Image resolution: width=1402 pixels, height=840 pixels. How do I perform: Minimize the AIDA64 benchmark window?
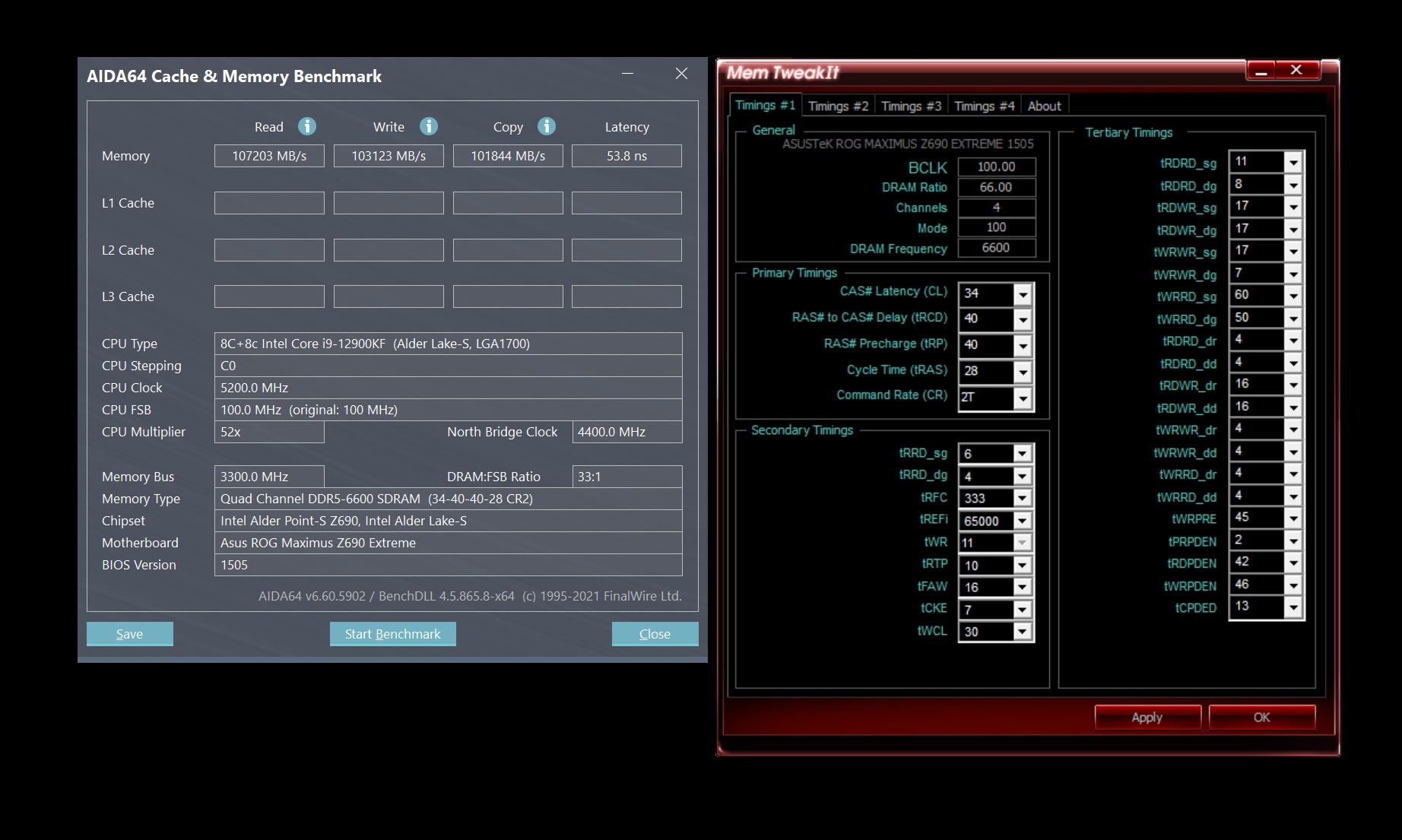627,74
